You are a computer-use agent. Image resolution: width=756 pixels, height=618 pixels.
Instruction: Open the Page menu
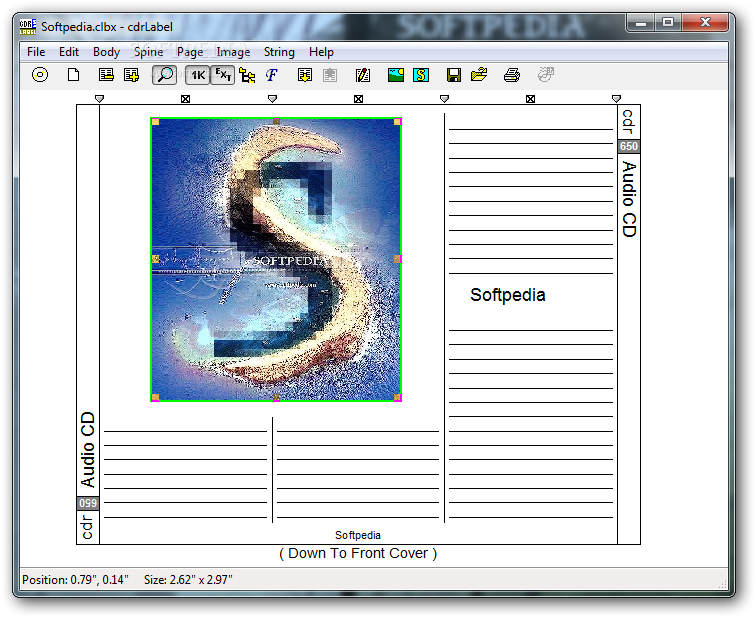(x=190, y=52)
